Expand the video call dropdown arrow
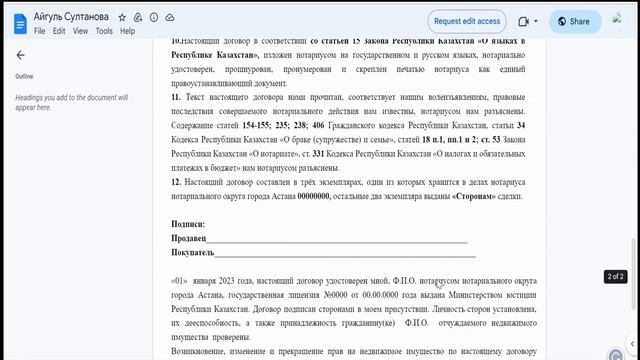Viewport: 640px width, 360px height. pos(536,21)
